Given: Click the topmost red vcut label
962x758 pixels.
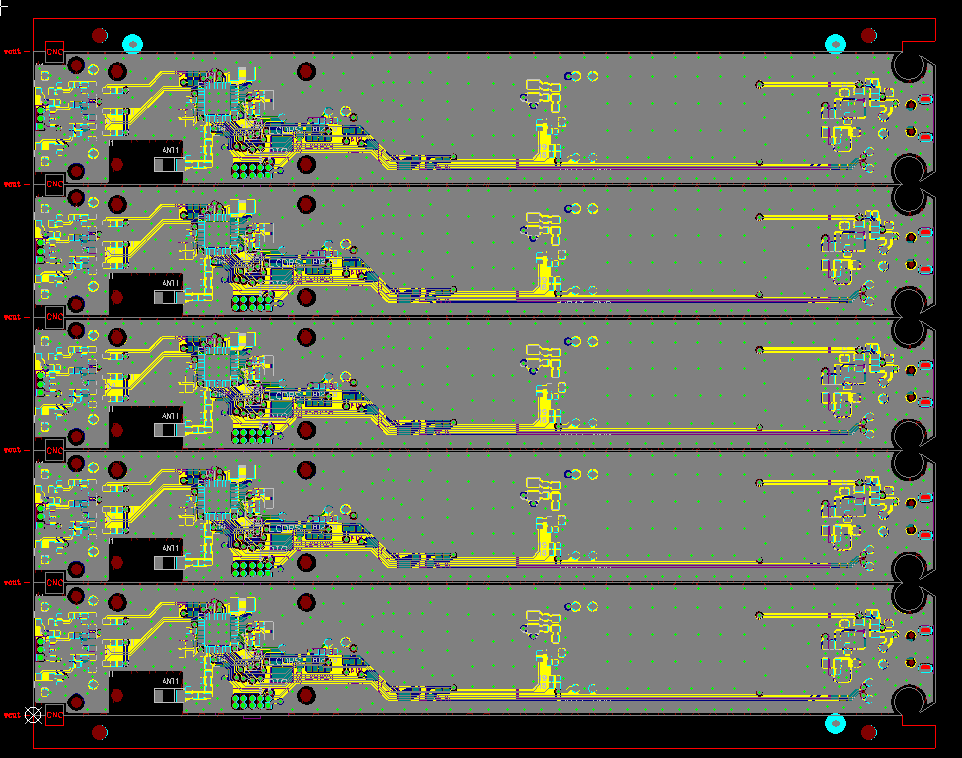Looking at the screenshot, I should tap(13, 51).
